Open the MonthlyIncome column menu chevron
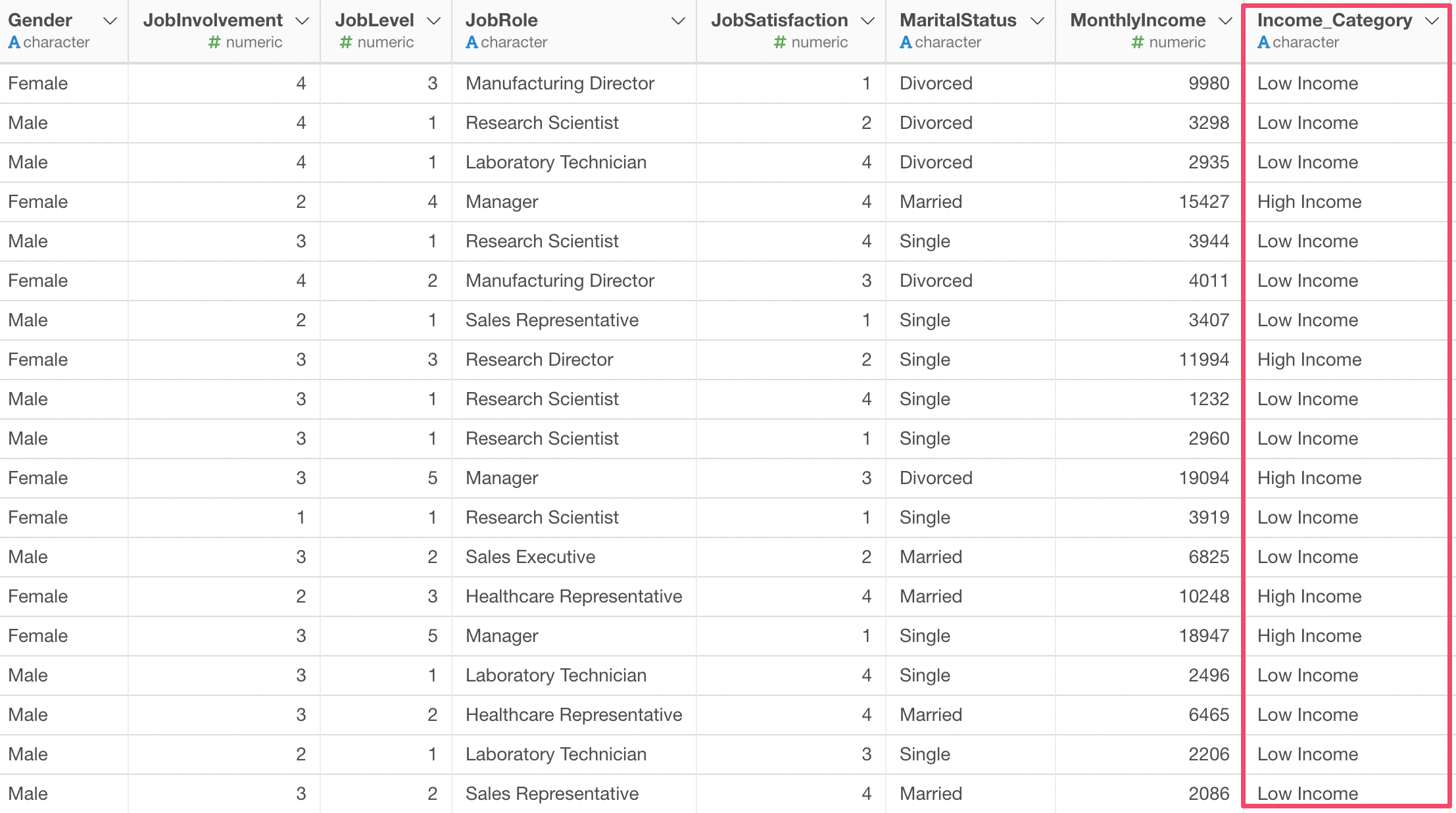Viewport: 1456px width, 813px height. (x=1225, y=21)
